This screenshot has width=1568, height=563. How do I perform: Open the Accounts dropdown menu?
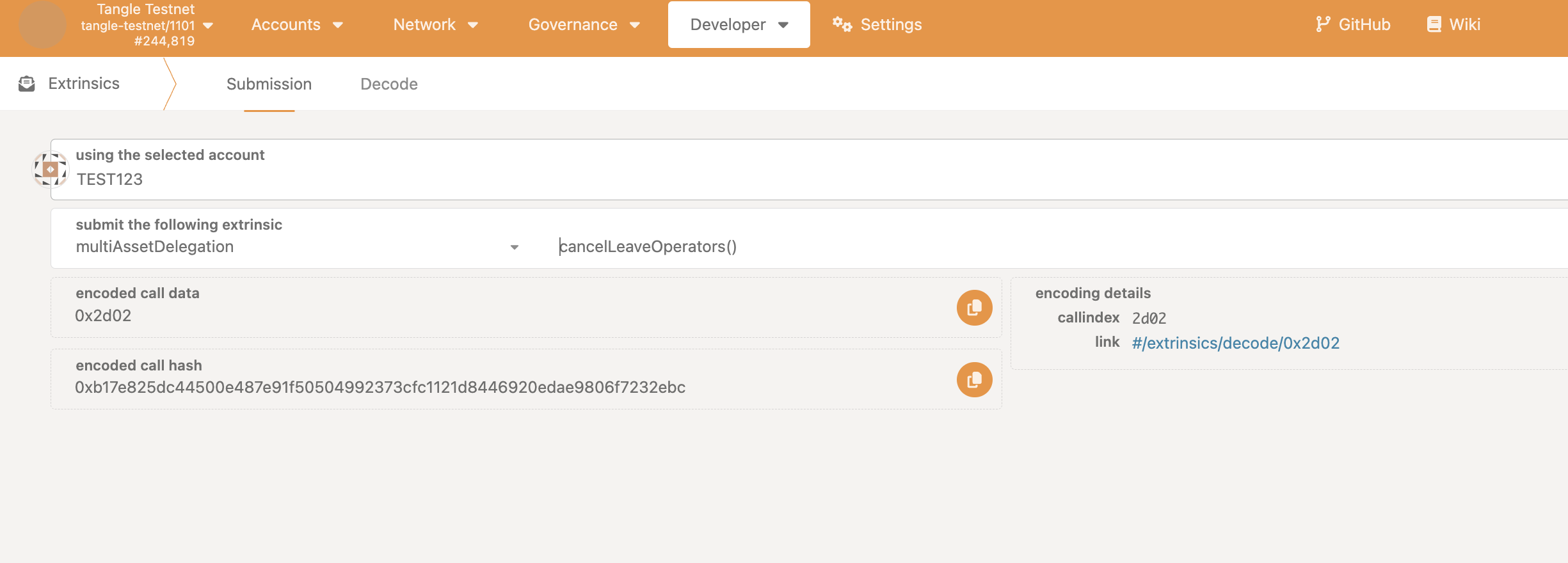click(x=297, y=24)
